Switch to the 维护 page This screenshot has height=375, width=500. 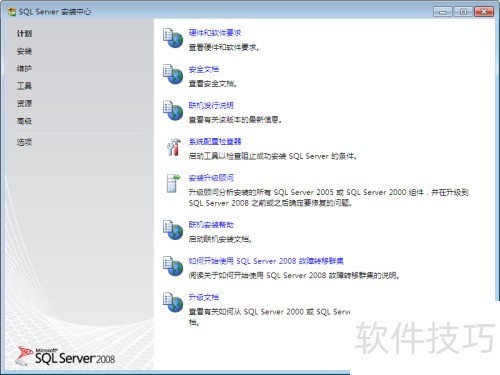[24, 68]
